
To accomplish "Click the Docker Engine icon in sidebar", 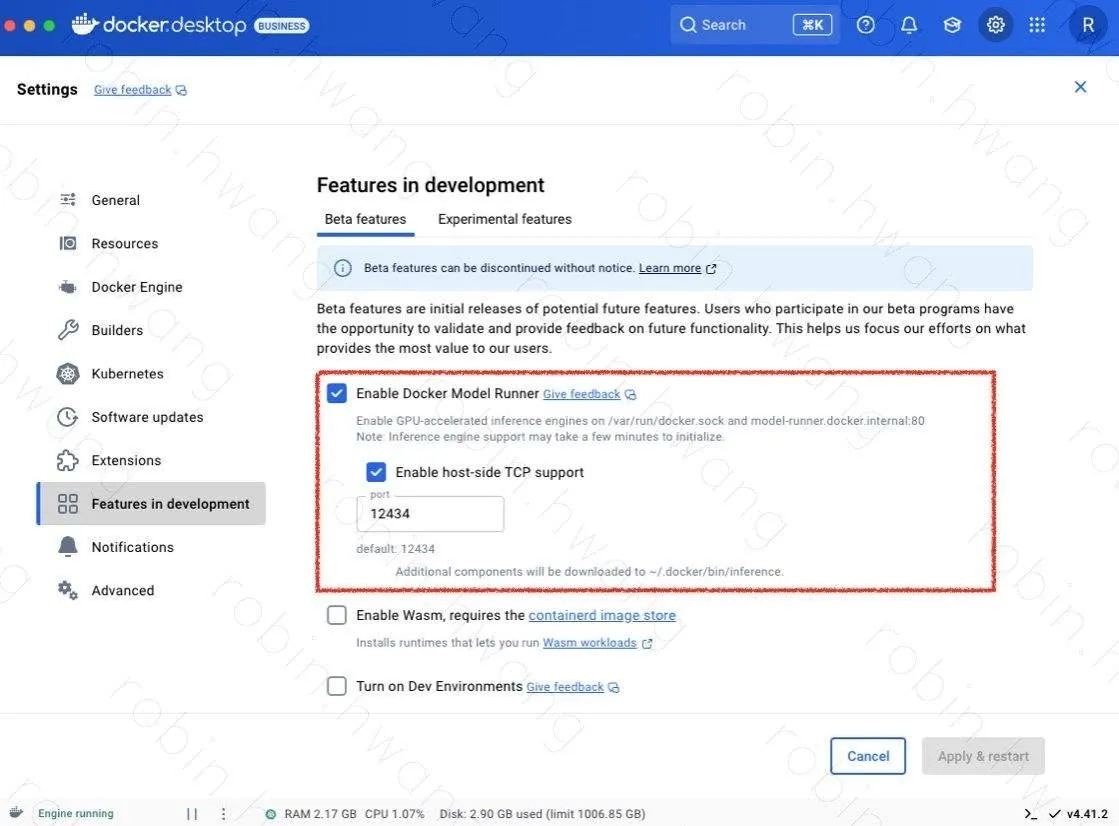I will pyautogui.click(x=68, y=287).
